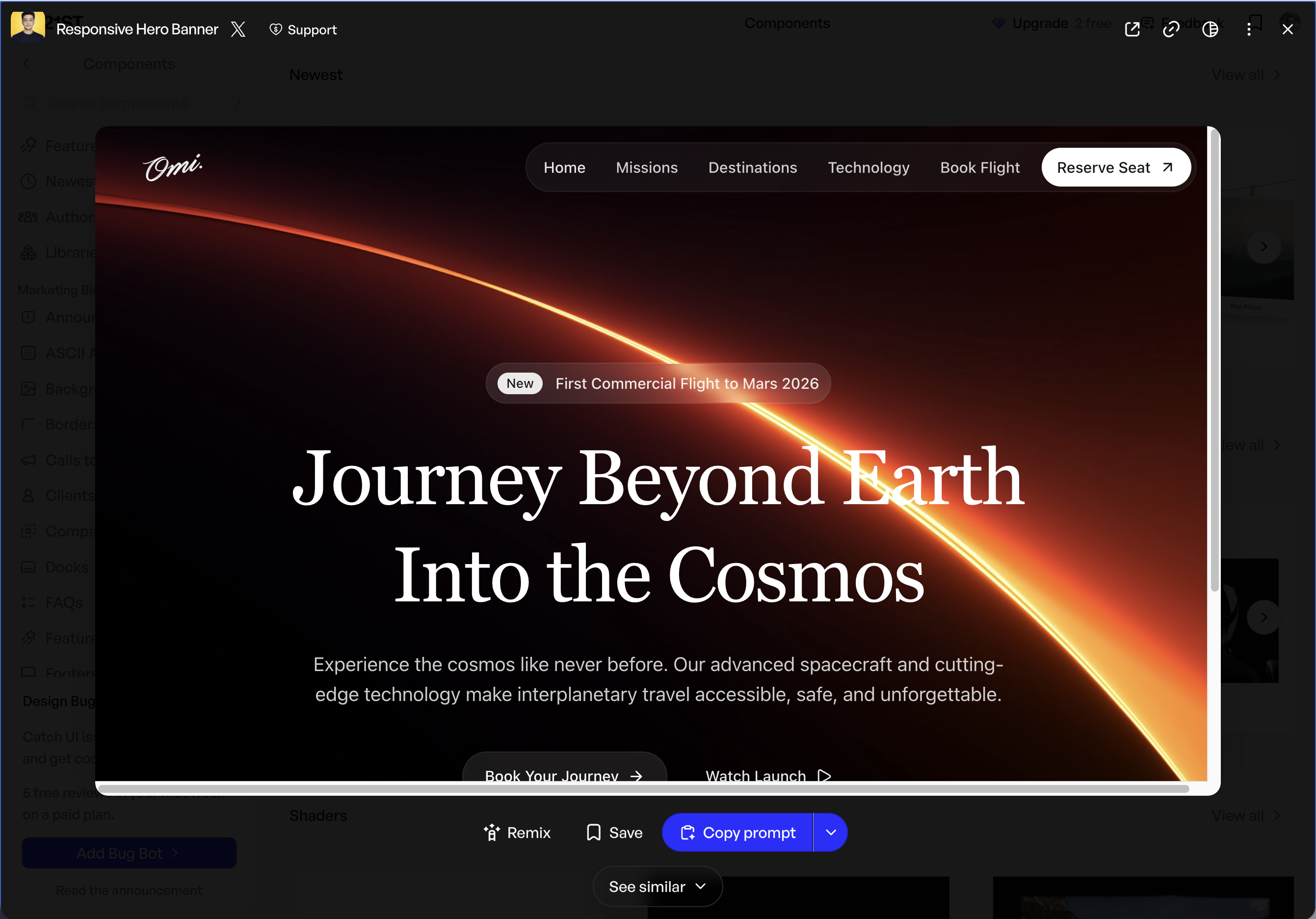This screenshot has height=919, width=1316.
Task: Save the component with bookmark button
Action: point(614,832)
